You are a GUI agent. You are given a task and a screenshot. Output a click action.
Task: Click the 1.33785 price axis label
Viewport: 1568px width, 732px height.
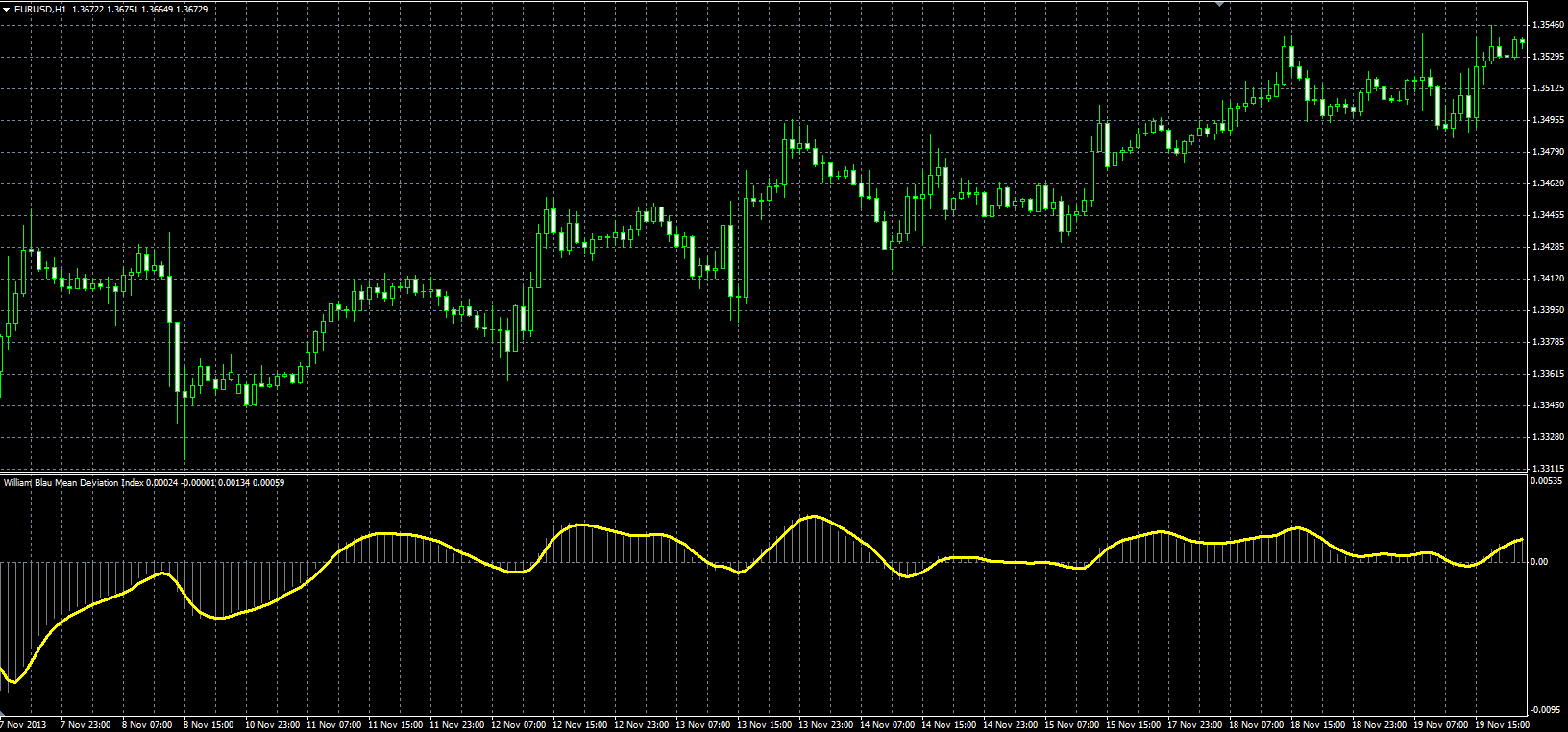(x=1547, y=342)
